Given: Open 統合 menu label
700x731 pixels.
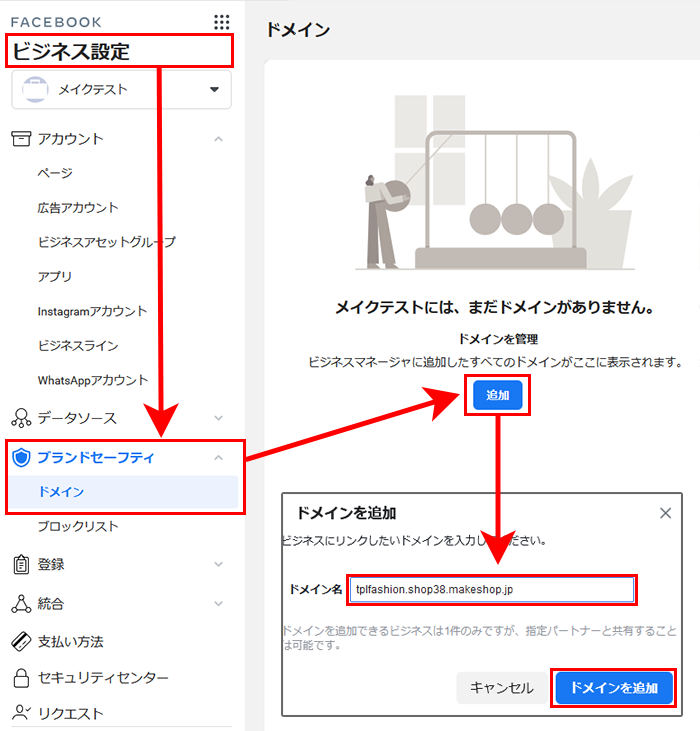Looking at the screenshot, I should point(51,604).
